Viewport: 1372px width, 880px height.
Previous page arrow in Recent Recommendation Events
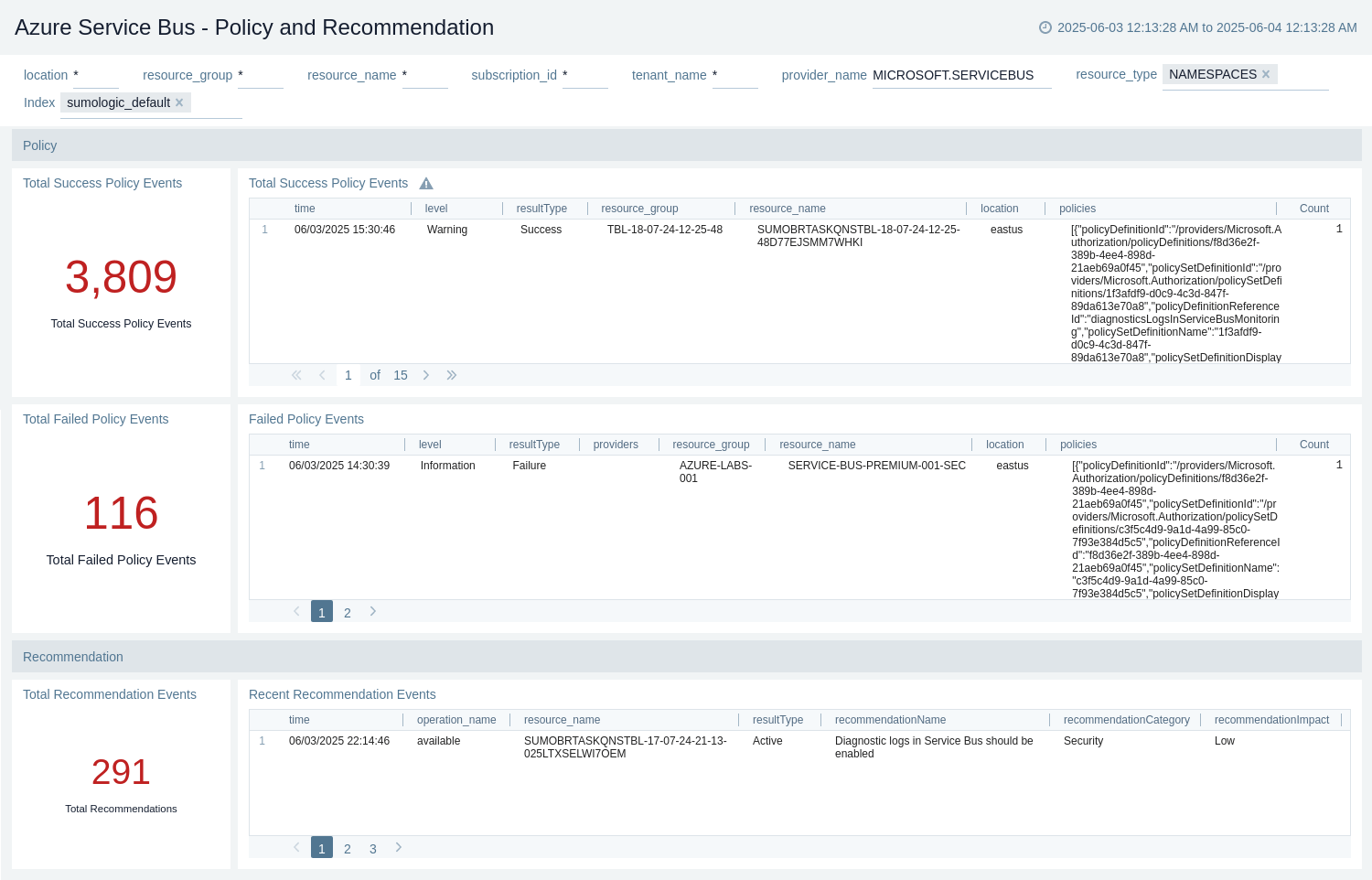click(296, 847)
